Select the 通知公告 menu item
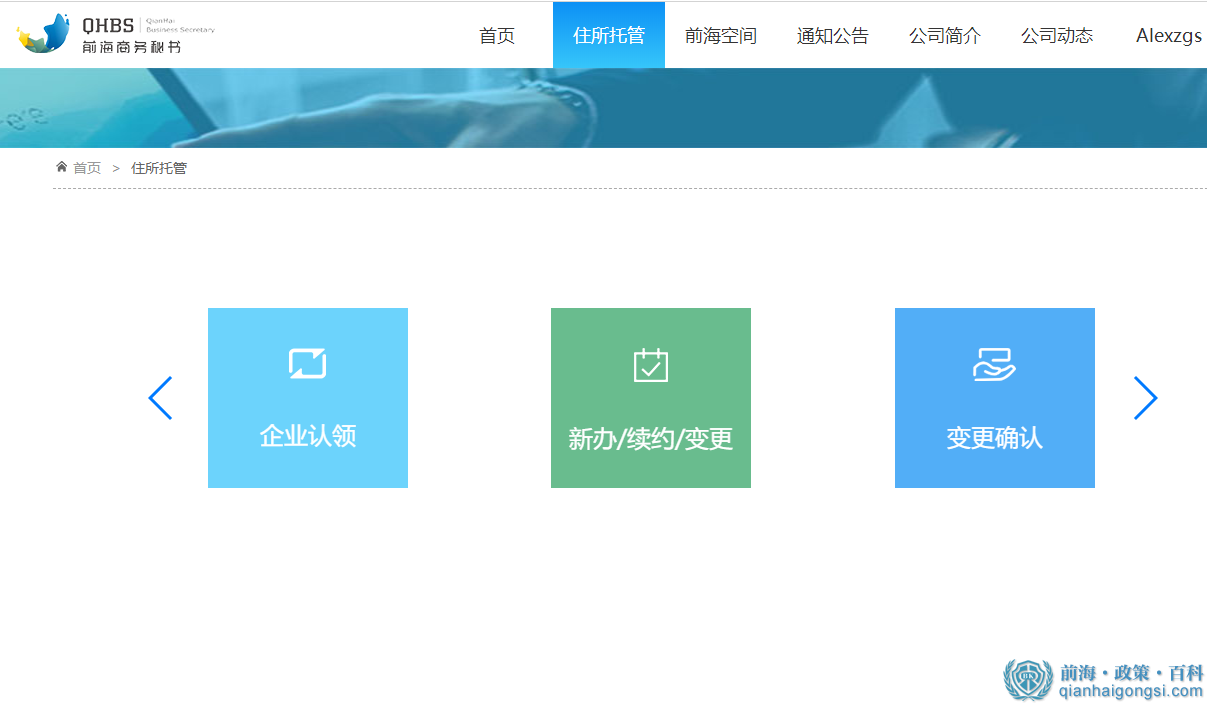The height and width of the screenshot is (705, 1207). pos(833,35)
